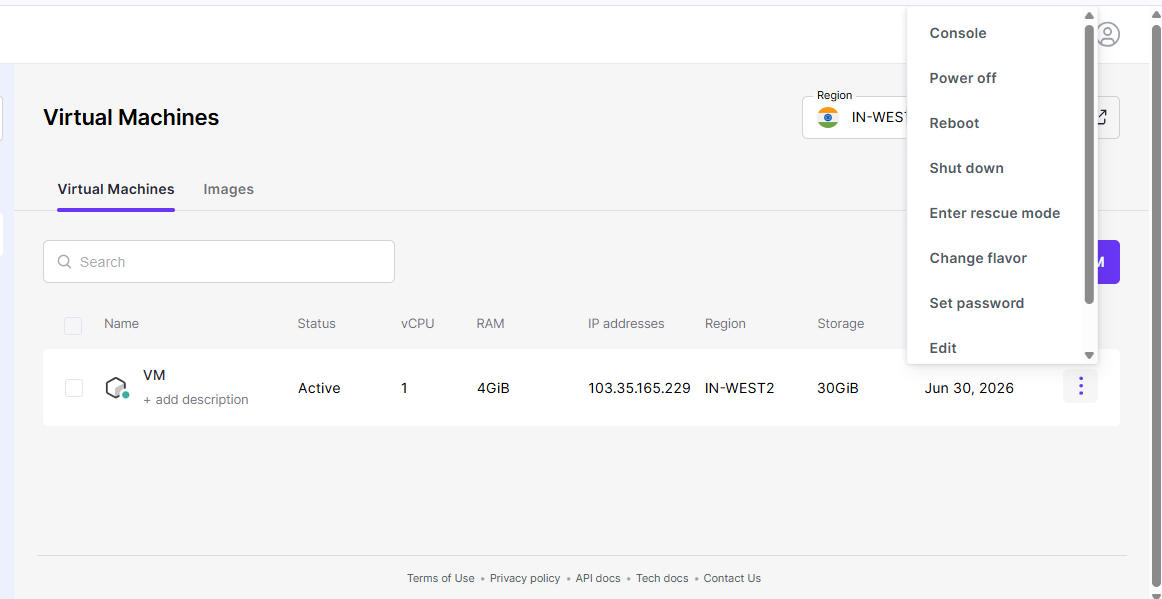1162x599 pixels.
Task: Tick the select-all checkbox in table header
Action: [73, 325]
